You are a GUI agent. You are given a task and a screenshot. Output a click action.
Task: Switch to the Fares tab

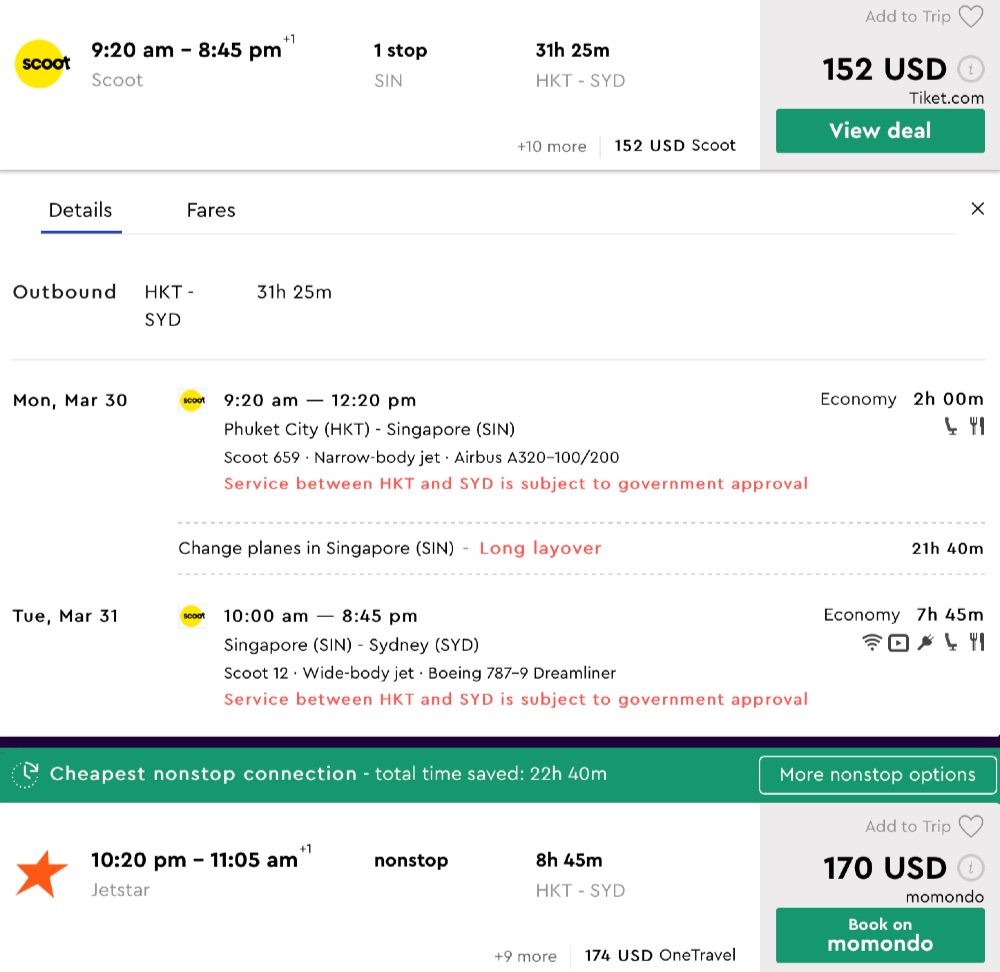click(211, 210)
